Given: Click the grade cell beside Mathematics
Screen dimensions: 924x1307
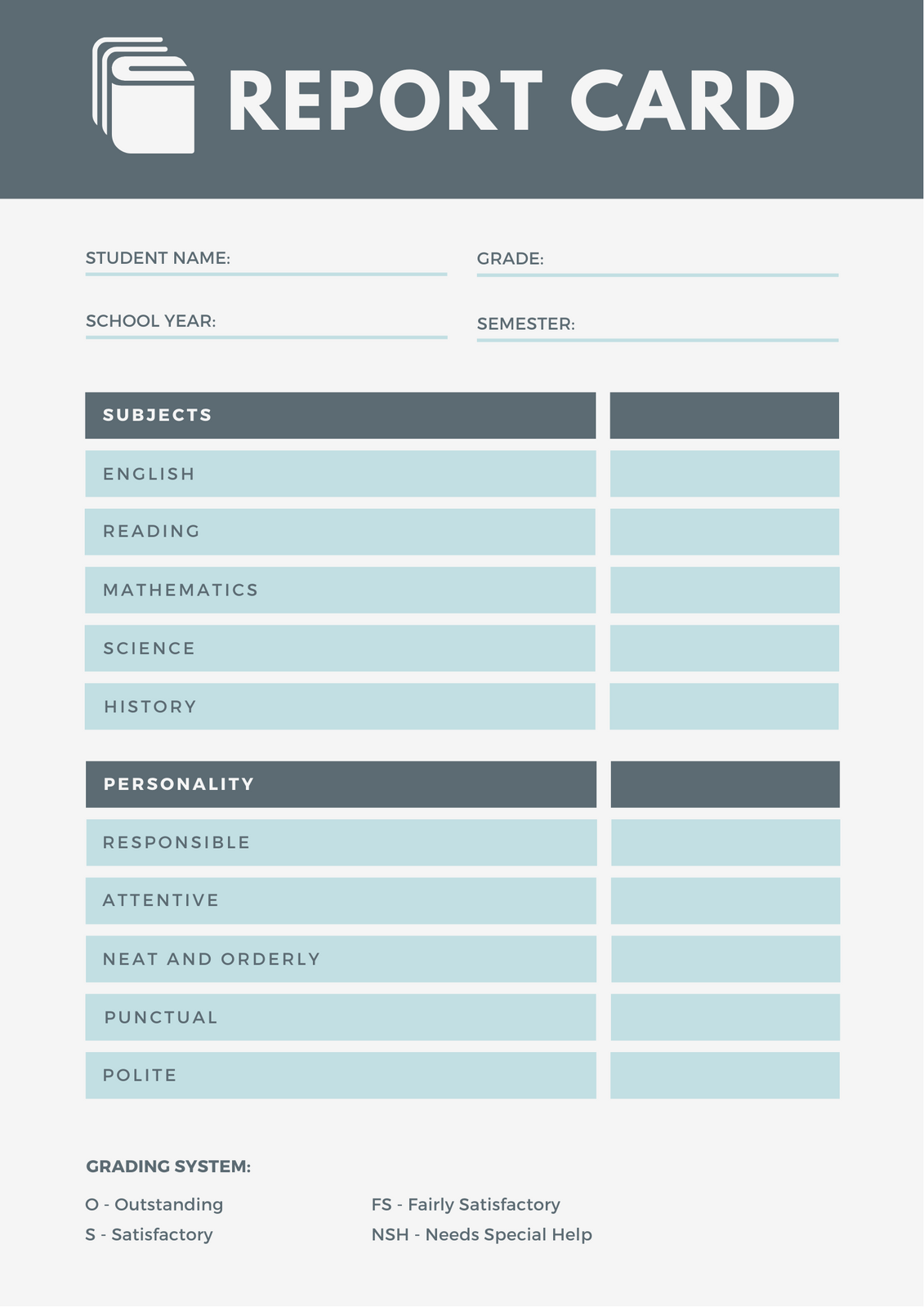Looking at the screenshot, I should click(x=725, y=590).
